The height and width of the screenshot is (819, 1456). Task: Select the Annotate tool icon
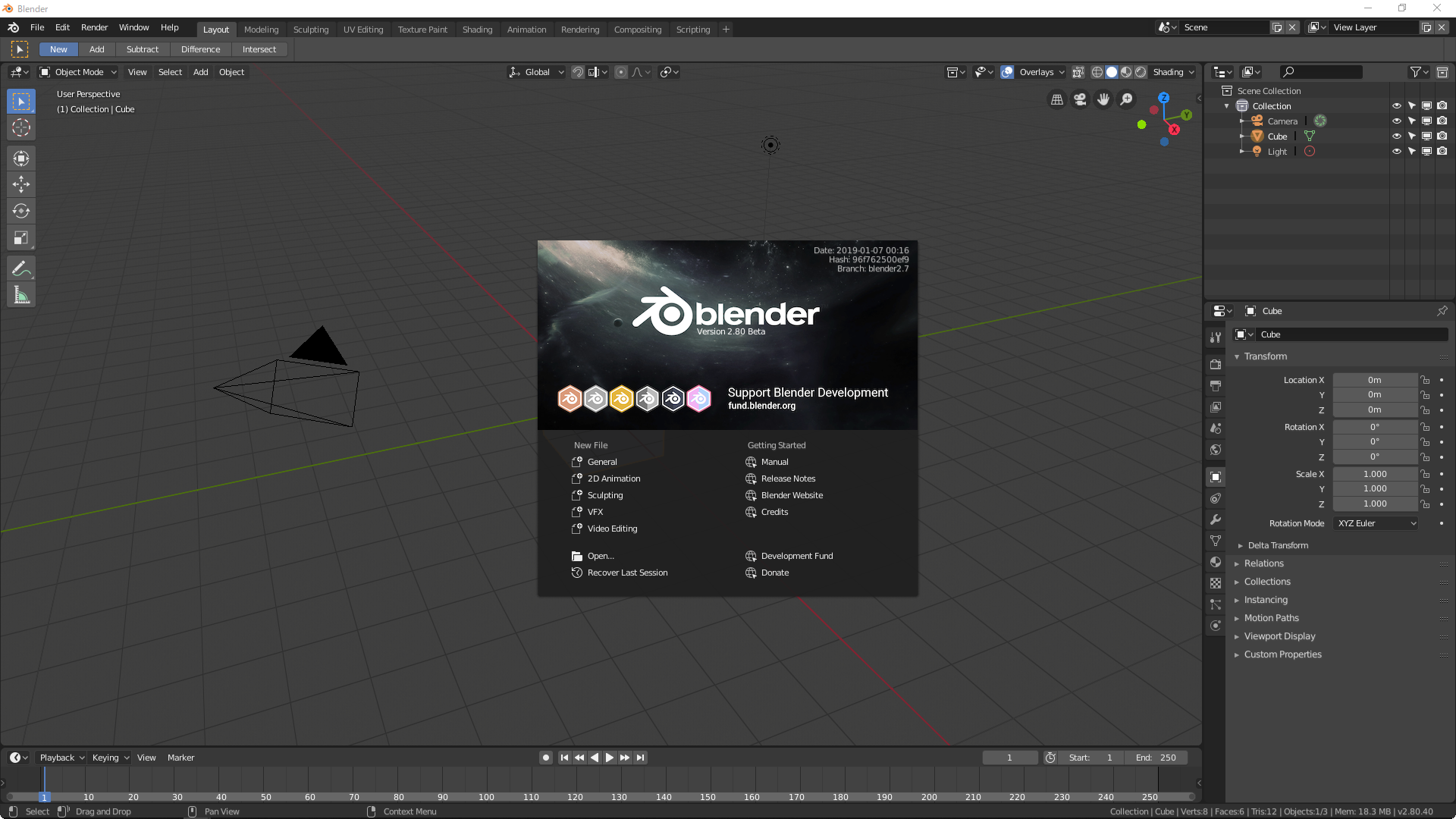click(21, 269)
